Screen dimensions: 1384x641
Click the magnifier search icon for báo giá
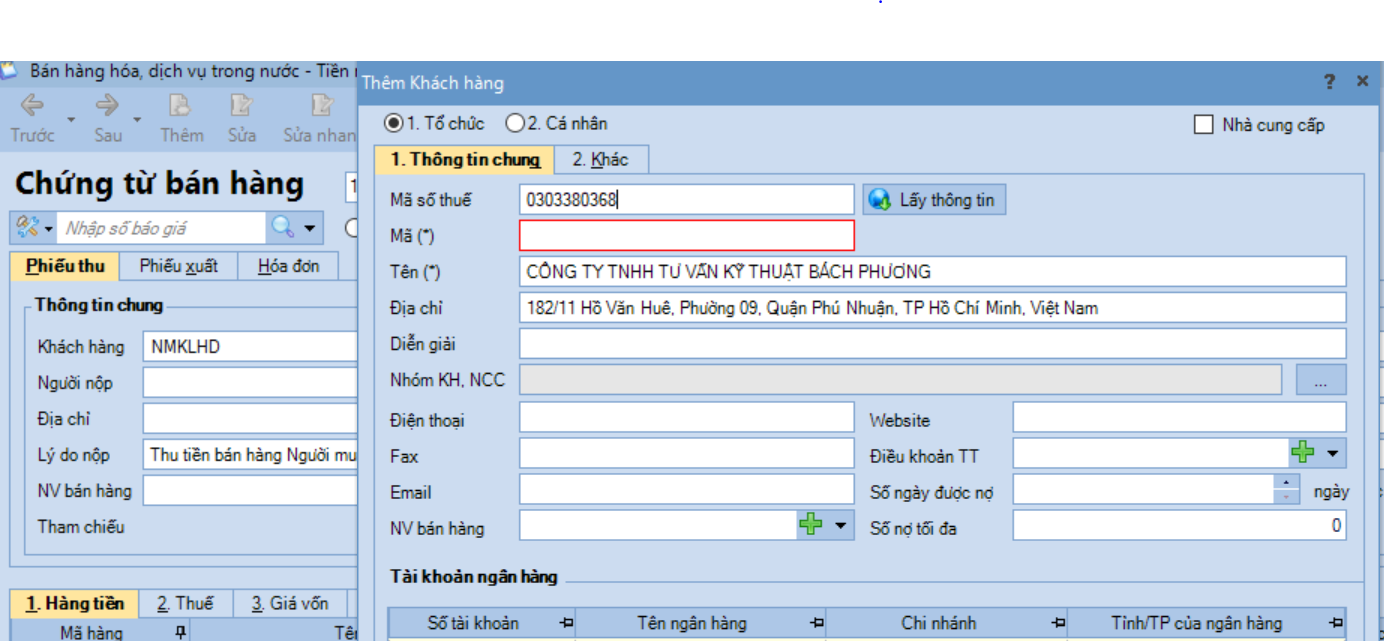coord(283,228)
